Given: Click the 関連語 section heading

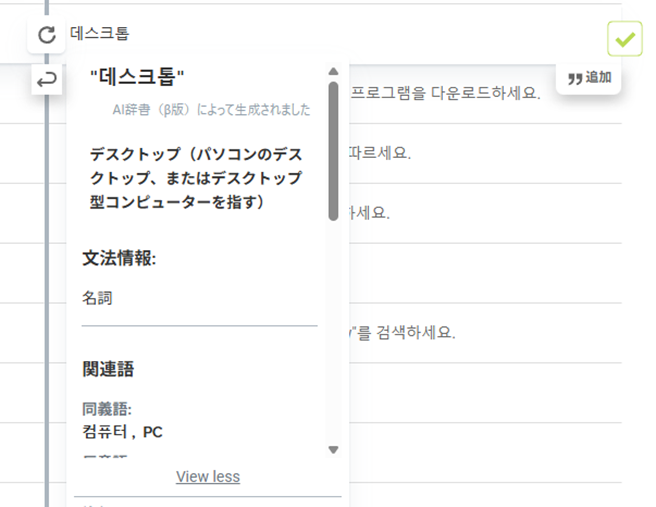Looking at the screenshot, I should (x=108, y=370).
